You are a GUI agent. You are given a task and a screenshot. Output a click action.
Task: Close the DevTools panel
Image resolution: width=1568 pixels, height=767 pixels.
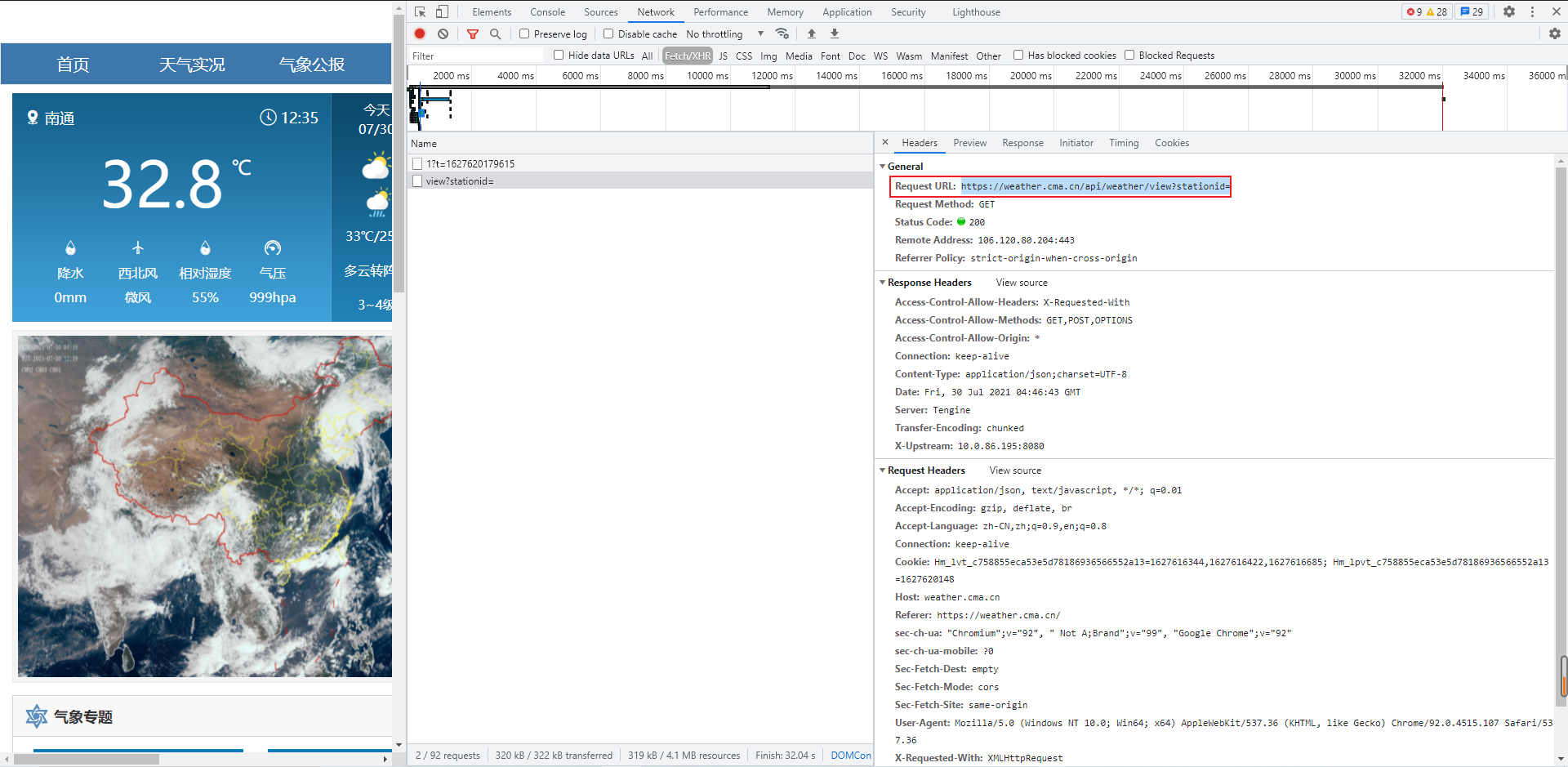[x=1555, y=11]
